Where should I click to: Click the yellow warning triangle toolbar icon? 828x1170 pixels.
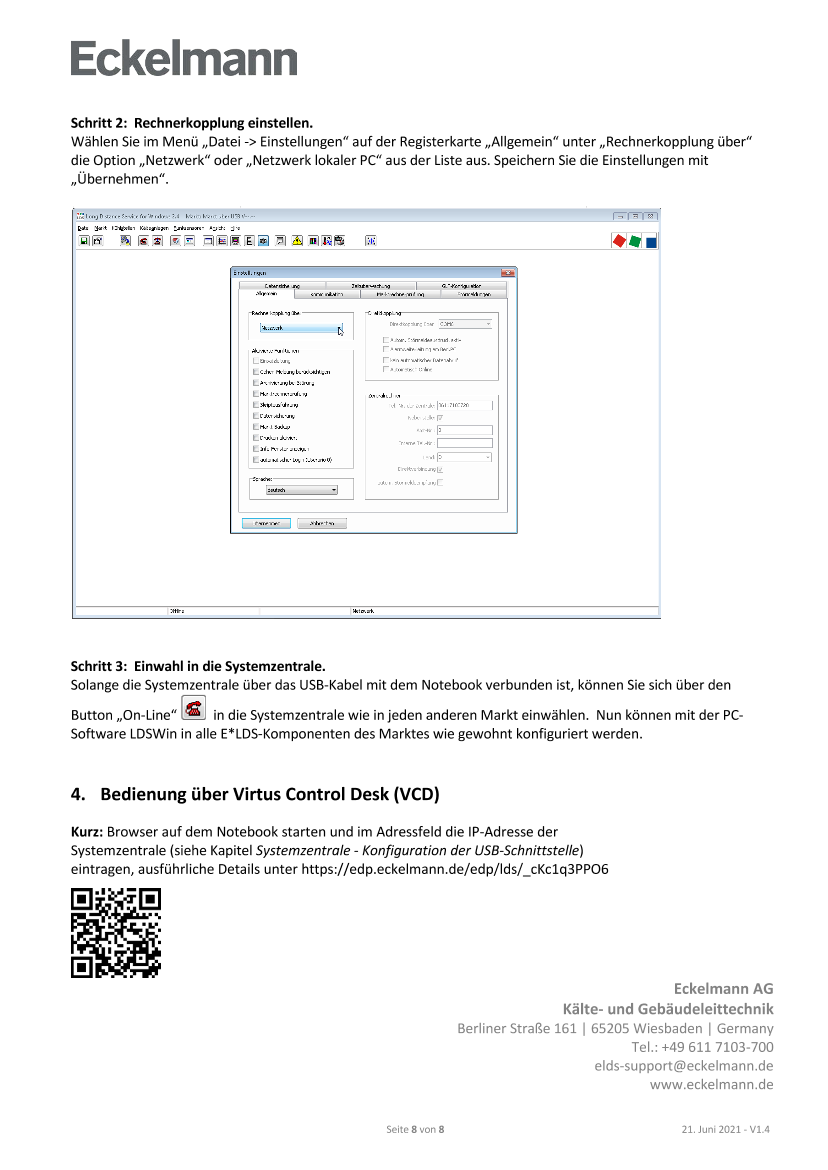[x=297, y=241]
